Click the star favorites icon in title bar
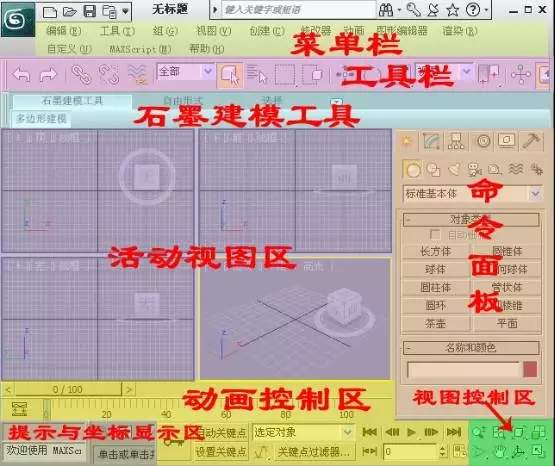This screenshot has width=555, height=466. pos(453,10)
